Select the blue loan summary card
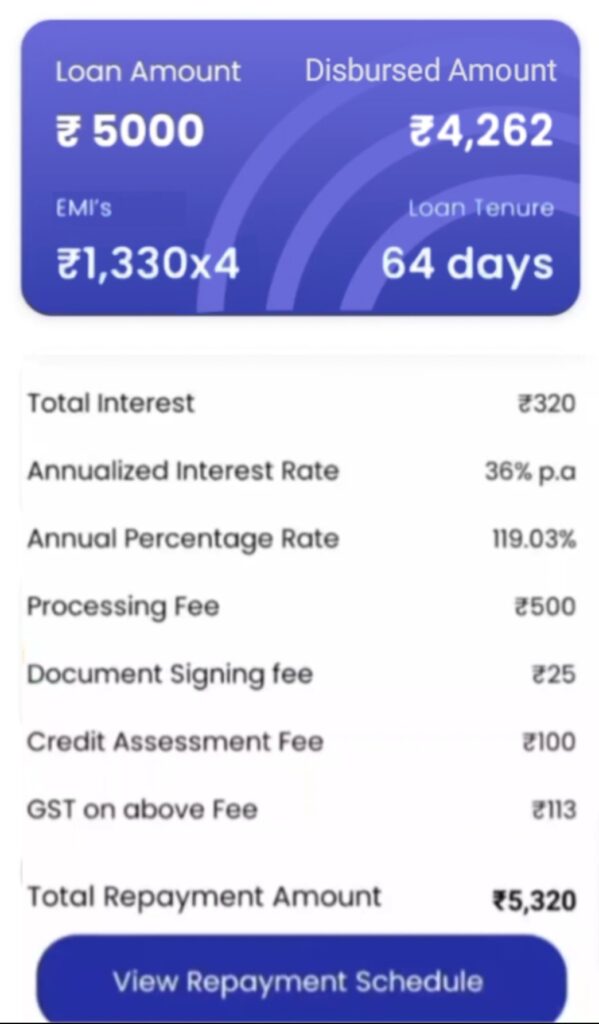 coord(299,170)
